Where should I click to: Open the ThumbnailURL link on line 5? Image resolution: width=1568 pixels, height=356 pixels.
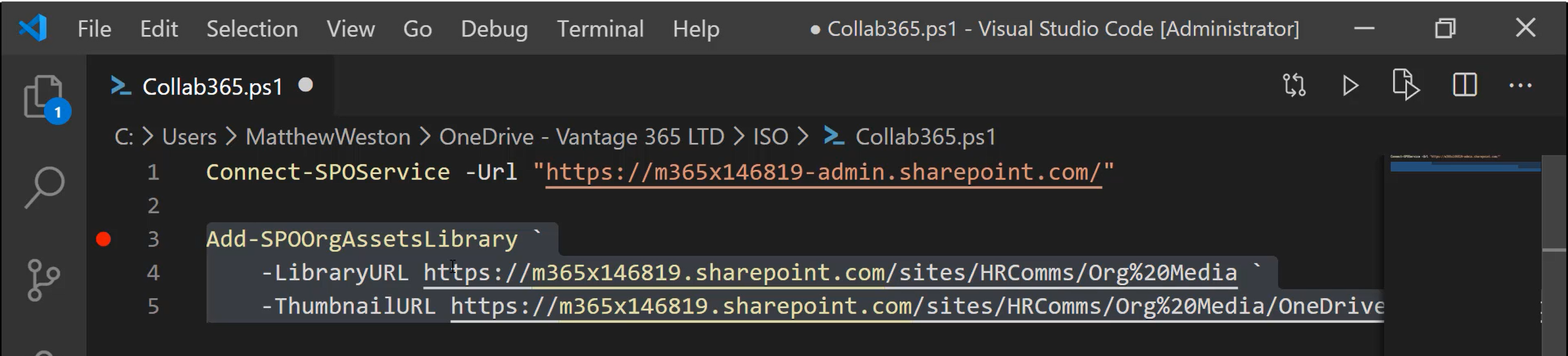click(918, 306)
